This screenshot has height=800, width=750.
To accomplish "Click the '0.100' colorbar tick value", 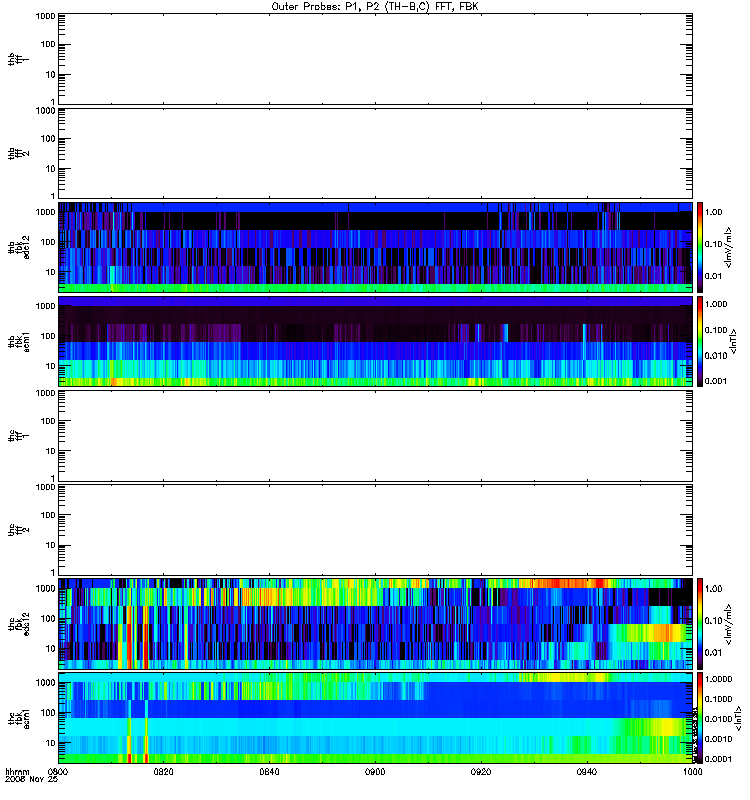I will point(716,330).
